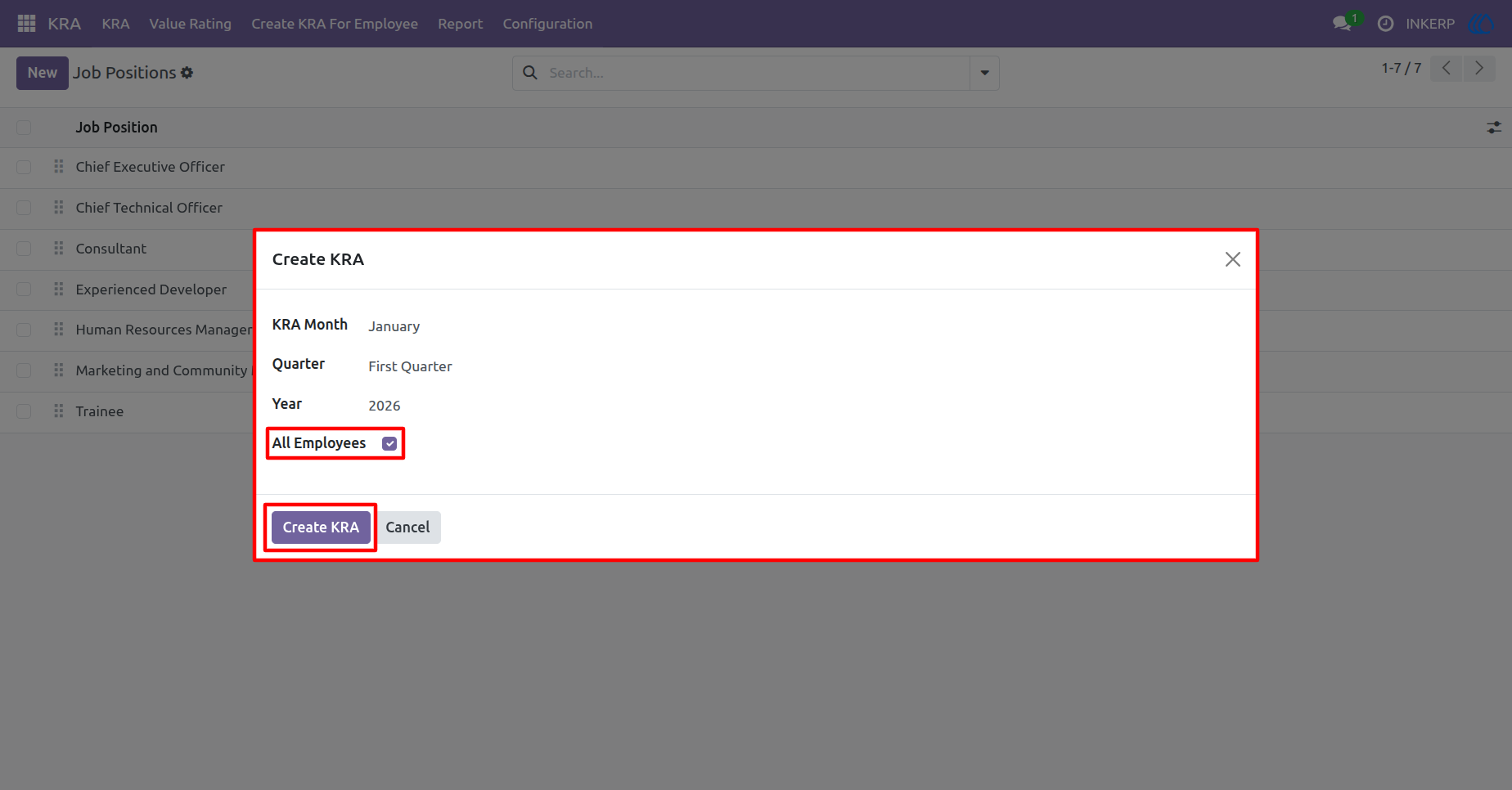Click the Create KRA button
The width and height of the screenshot is (1512, 790).
tap(321, 527)
